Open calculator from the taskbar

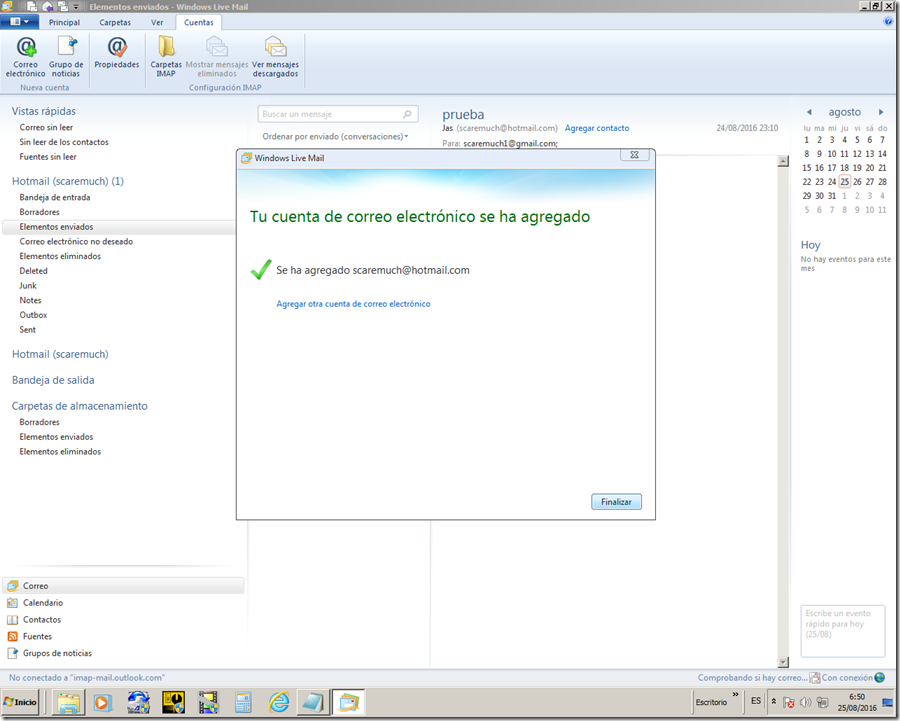pyautogui.click(x=243, y=702)
